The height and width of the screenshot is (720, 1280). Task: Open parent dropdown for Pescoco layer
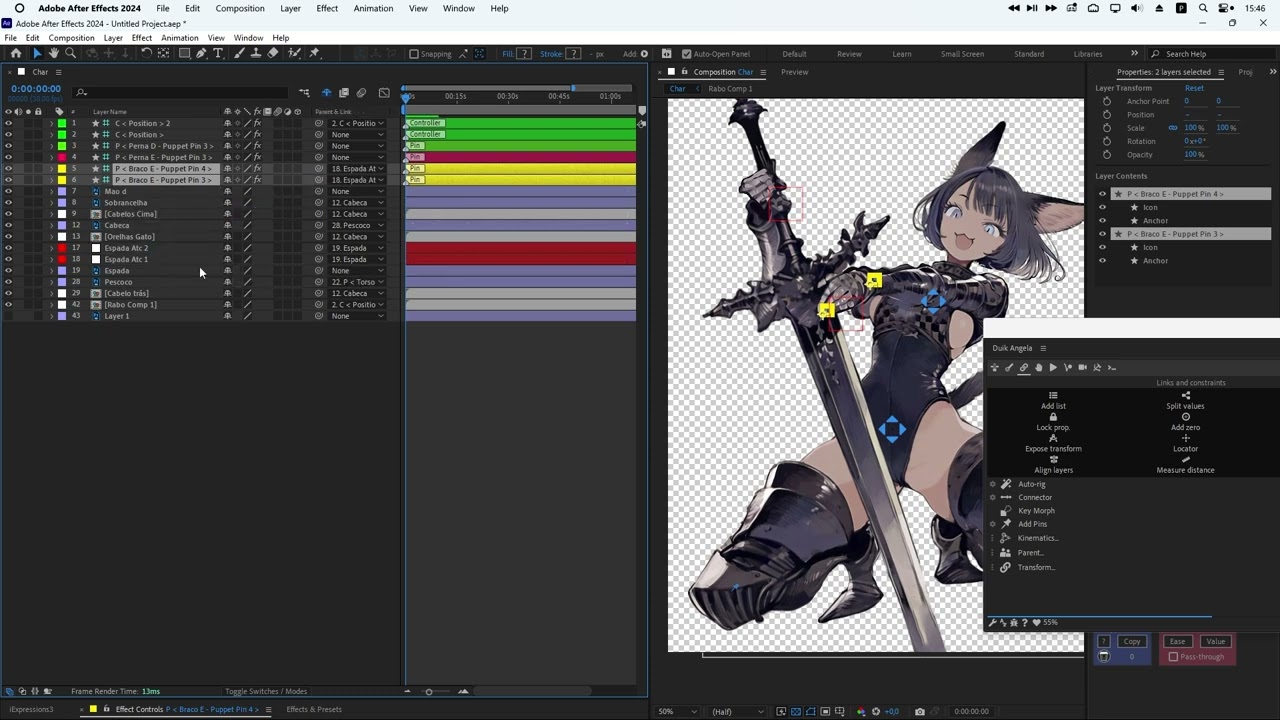click(x=357, y=282)
